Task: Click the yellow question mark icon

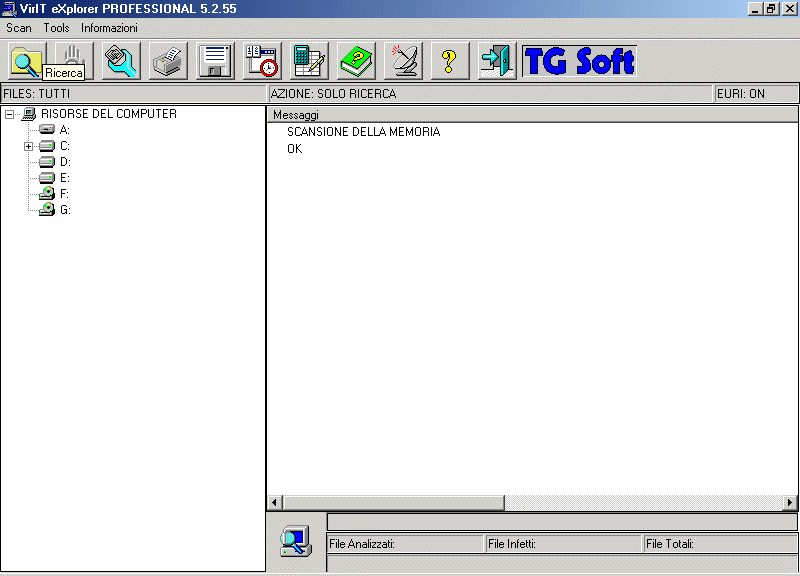Action: (450, 61)
